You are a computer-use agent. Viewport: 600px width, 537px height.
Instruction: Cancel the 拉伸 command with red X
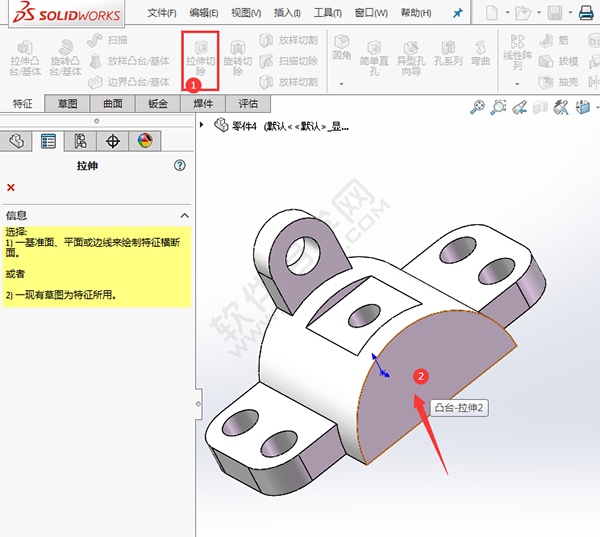(11, 188)
